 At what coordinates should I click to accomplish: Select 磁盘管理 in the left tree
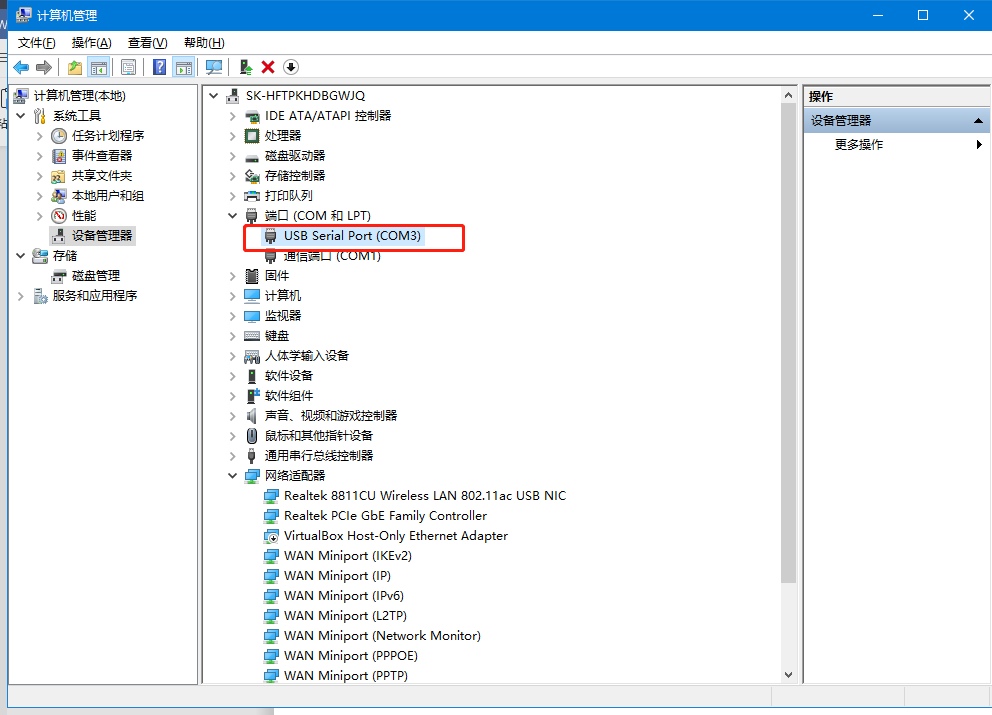pyautogui.click(x=95, y=276)
